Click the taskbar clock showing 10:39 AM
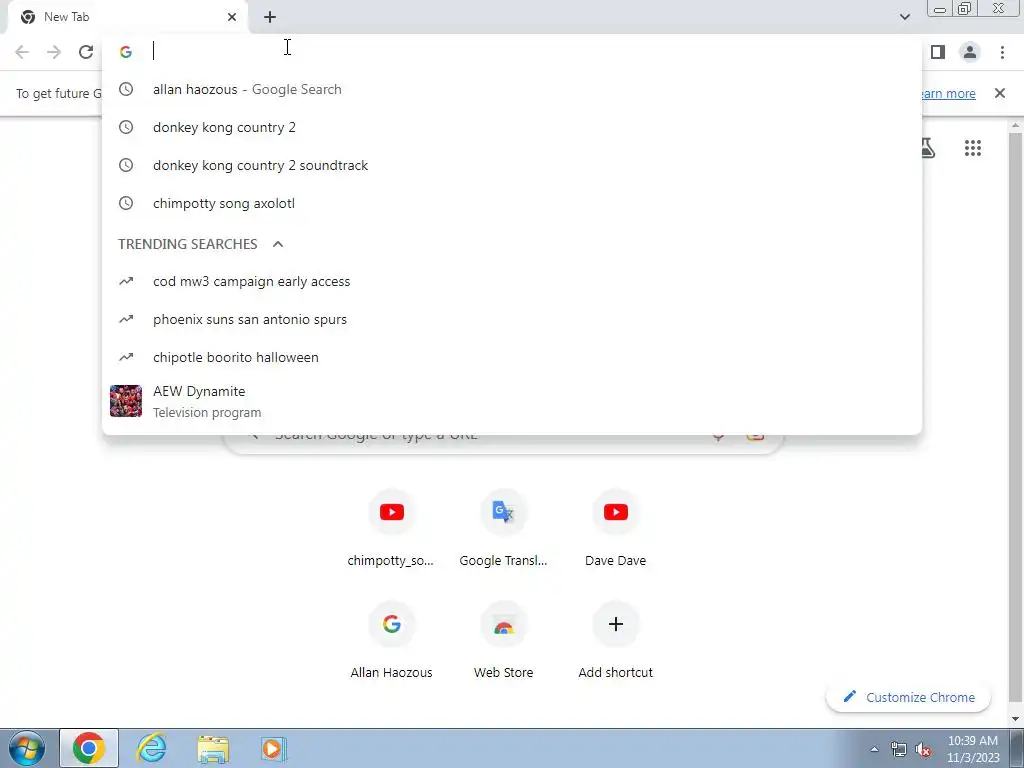 pos(973,749)
